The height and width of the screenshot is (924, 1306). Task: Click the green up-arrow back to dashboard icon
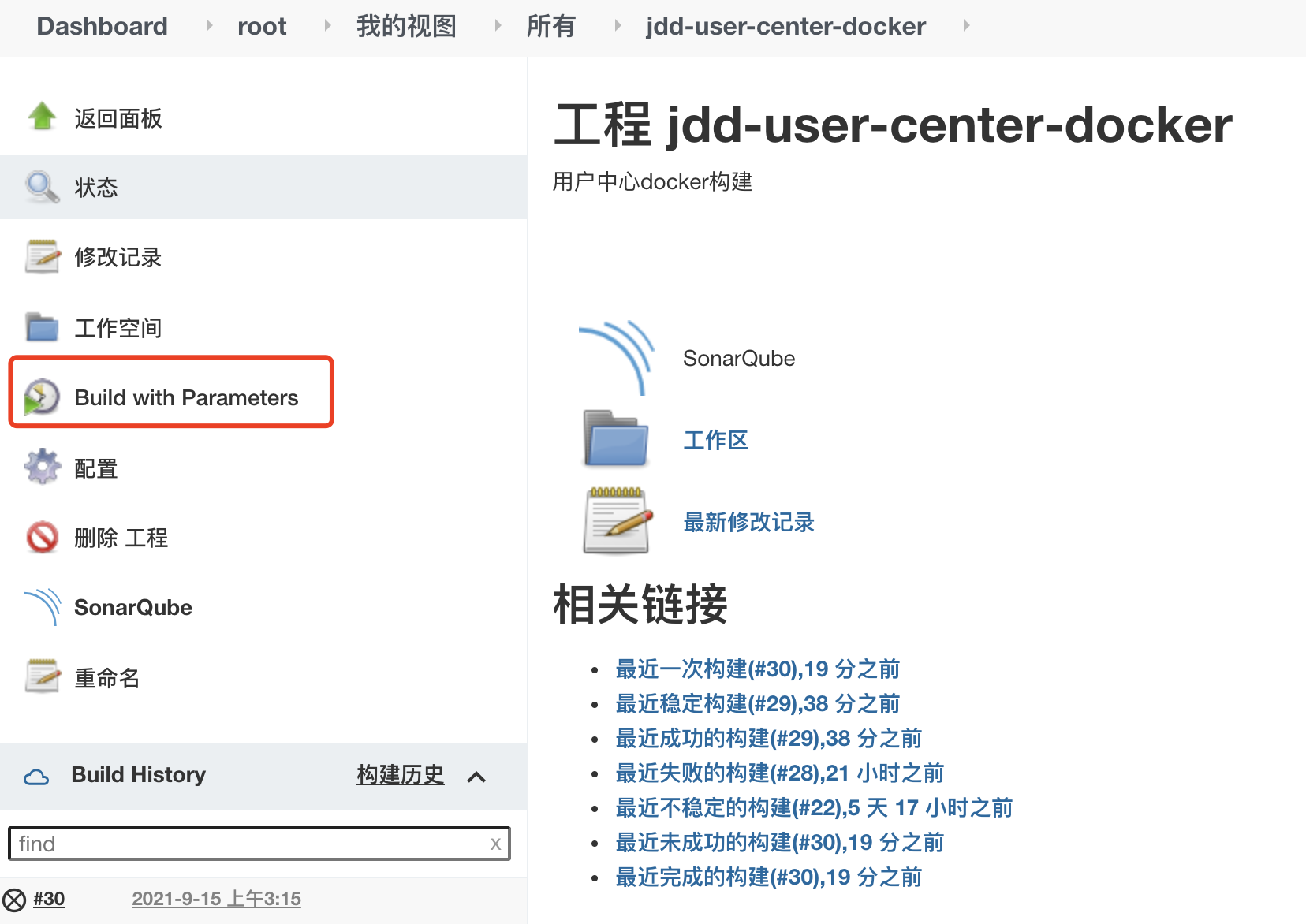[42, 117]
